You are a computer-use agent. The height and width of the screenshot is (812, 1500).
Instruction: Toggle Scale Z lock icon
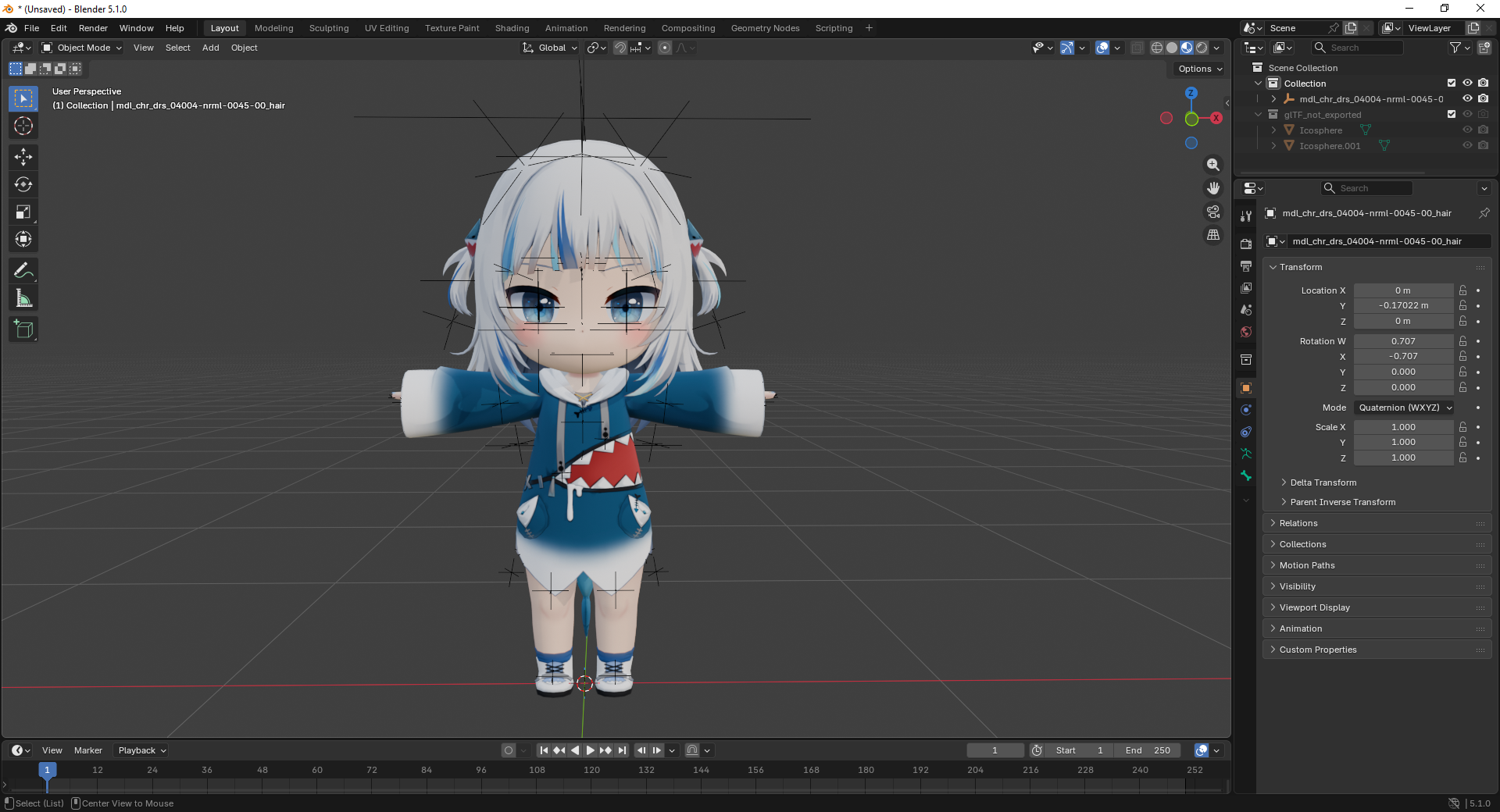(x=1462, y=458)
